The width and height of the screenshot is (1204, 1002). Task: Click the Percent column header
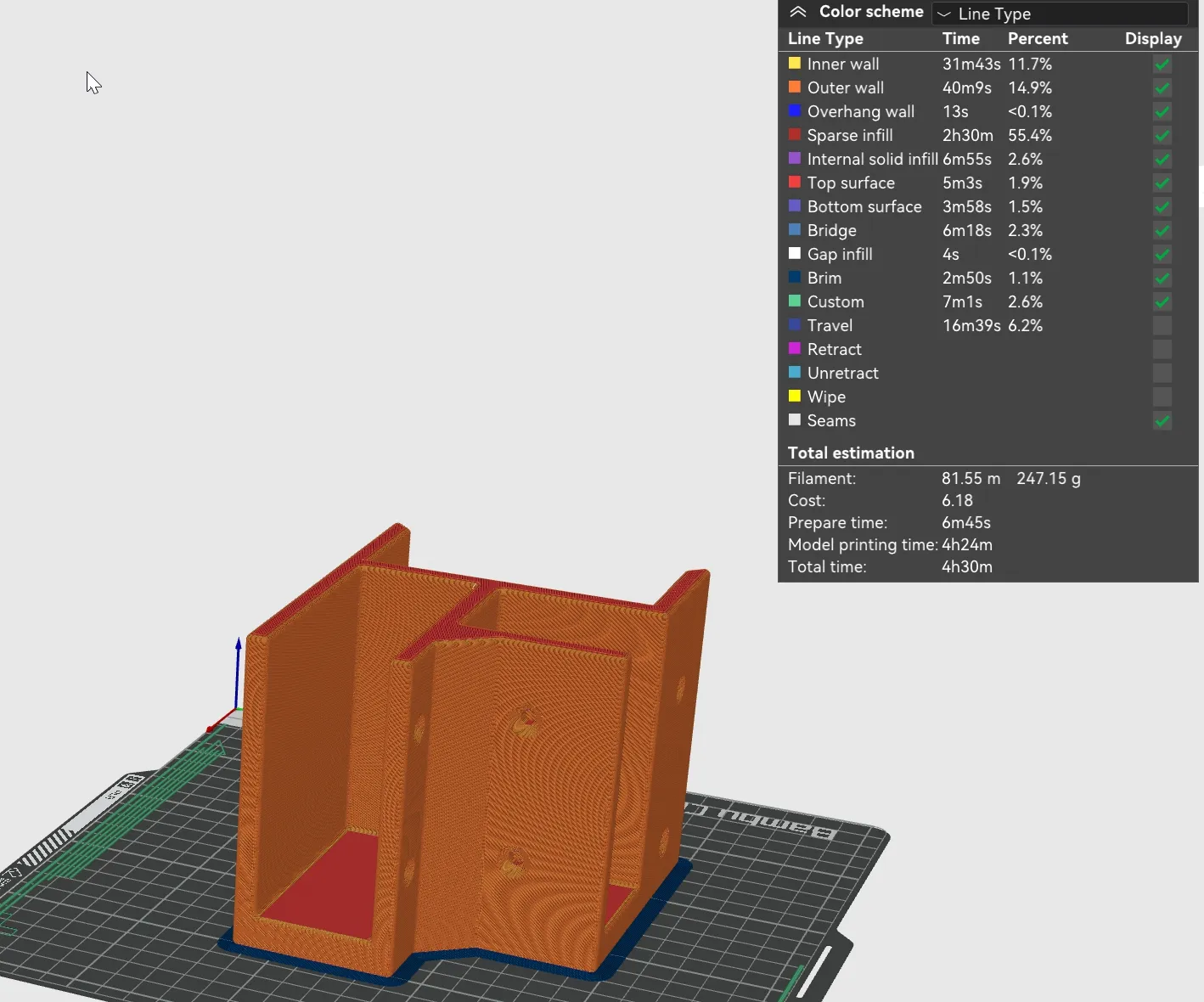pos(1037,38)
